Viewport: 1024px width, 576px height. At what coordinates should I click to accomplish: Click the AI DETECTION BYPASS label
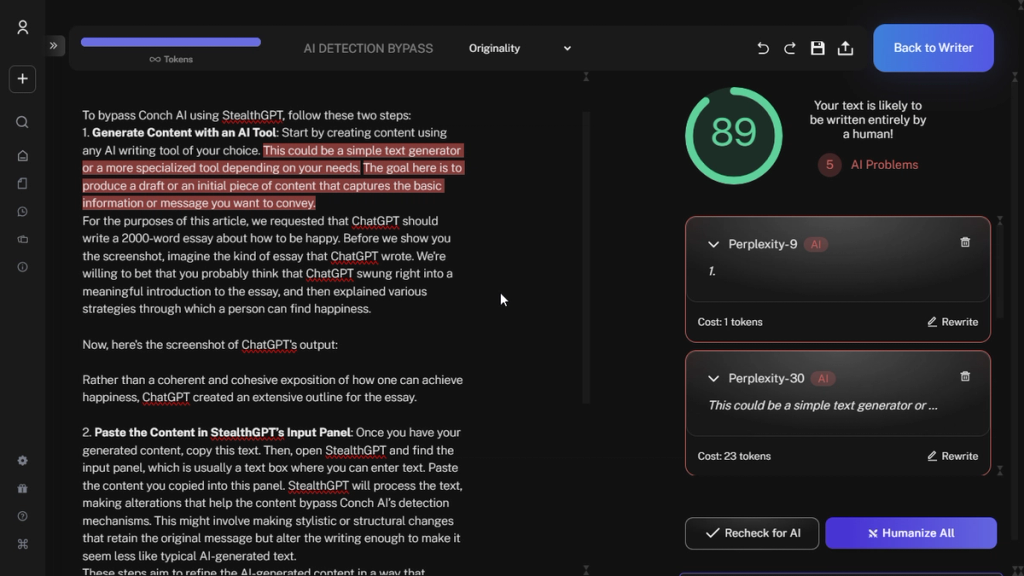coord(368,48)
